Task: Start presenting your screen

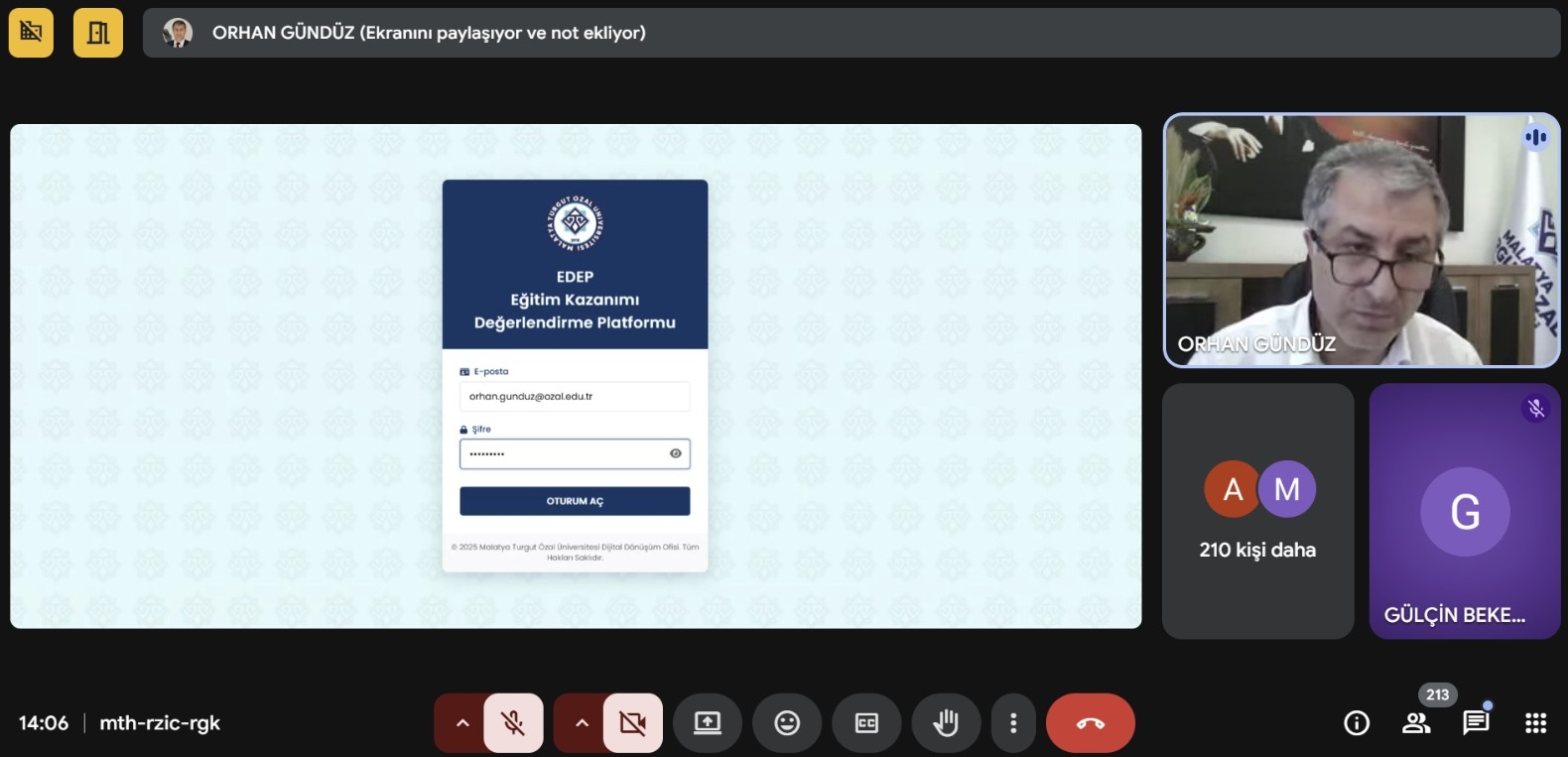Action: tap(708, 723)
